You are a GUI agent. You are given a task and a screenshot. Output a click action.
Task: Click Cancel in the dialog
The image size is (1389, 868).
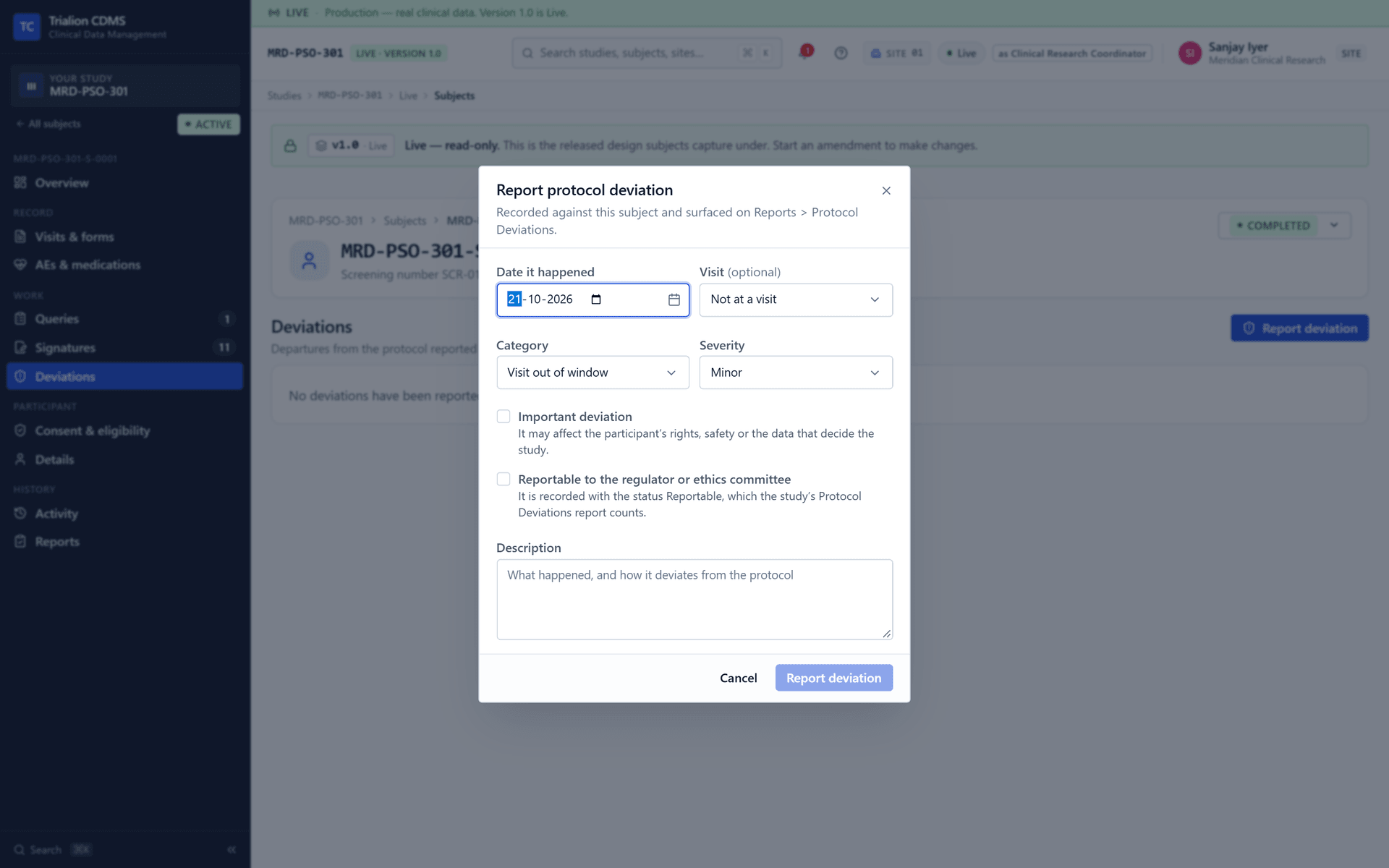[738, 678]
